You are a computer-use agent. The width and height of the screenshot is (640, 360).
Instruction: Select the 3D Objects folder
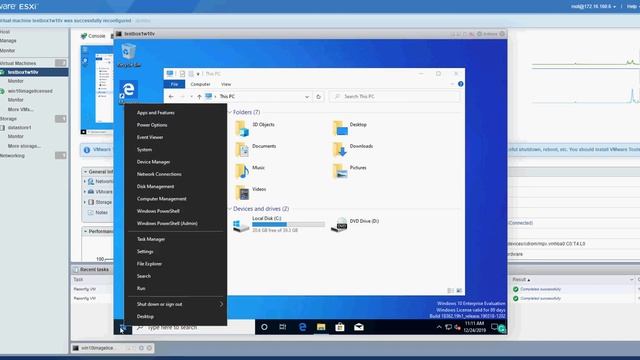255,128
